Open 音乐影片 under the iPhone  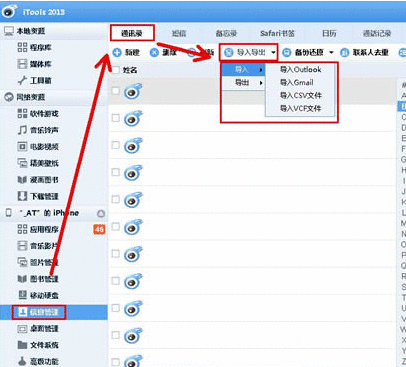click(38, 246)
